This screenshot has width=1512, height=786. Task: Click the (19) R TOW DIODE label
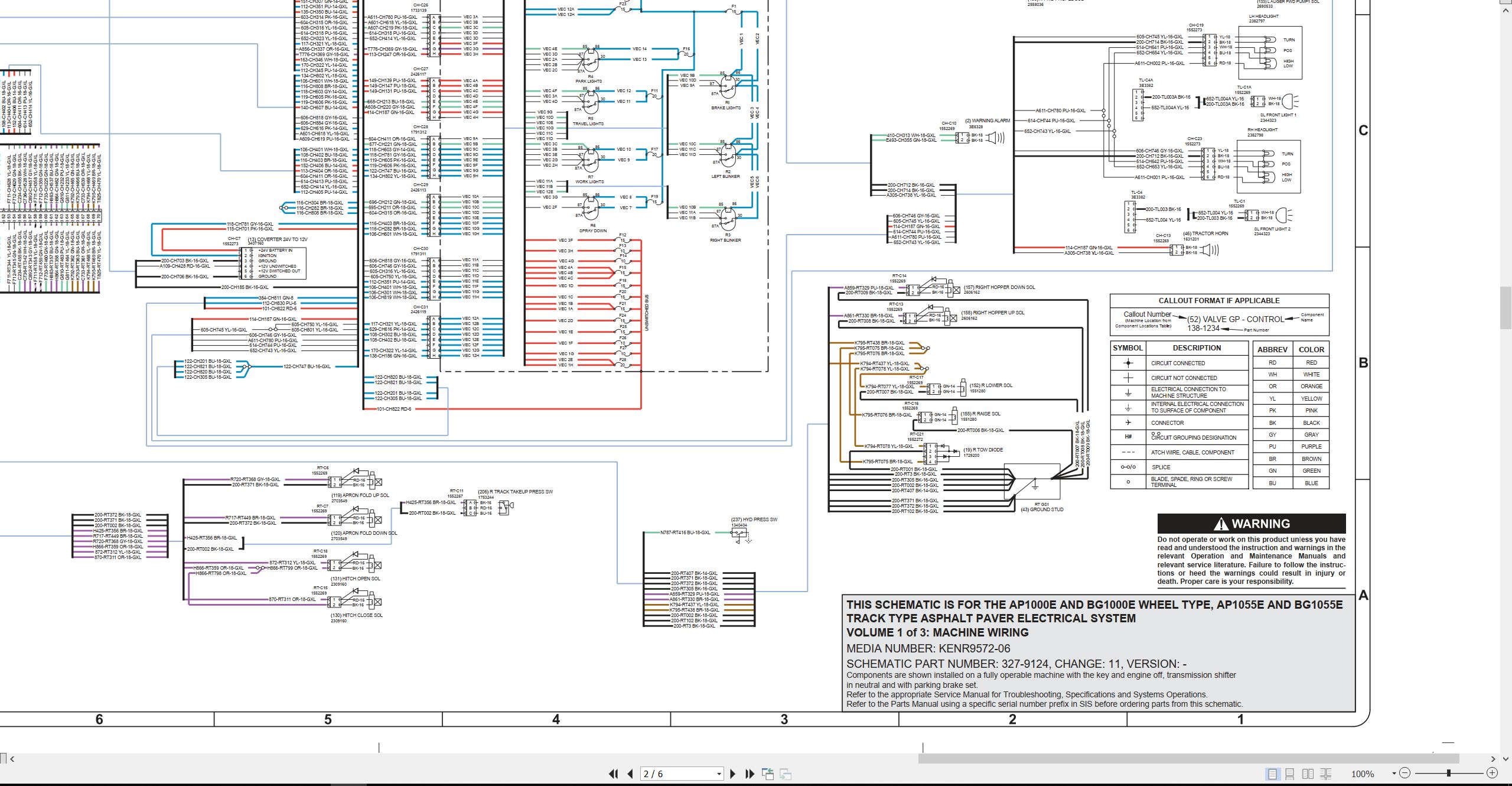[983, 450]
